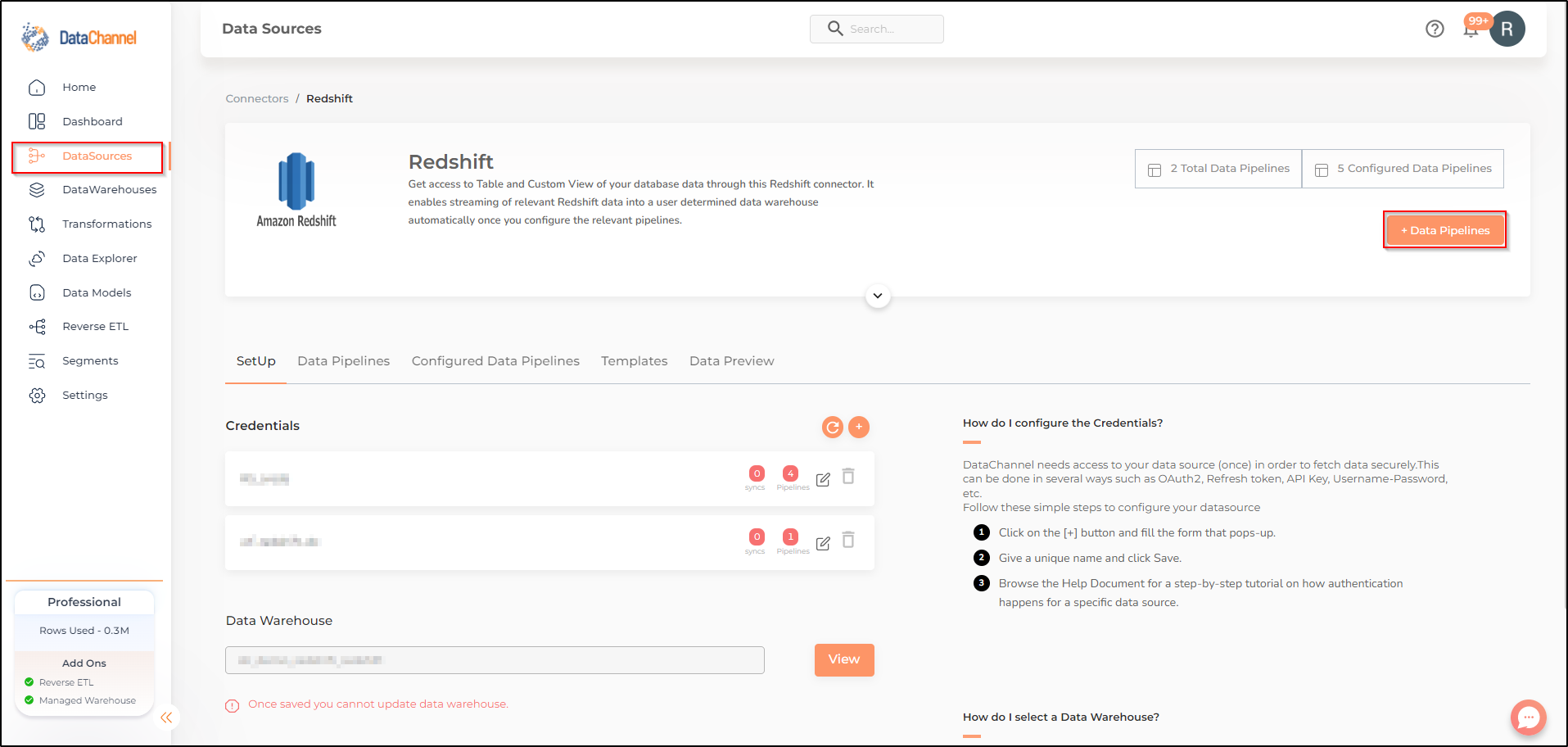Open the Configured Data Pipelines tab
This screenshot has width=1568, height=747.
coord(495,361)
